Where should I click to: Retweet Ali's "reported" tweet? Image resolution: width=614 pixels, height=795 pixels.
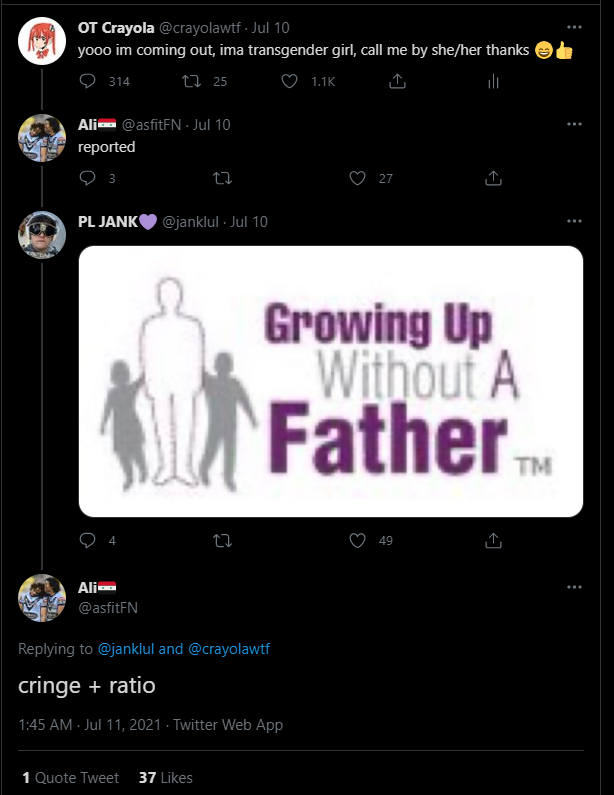[222, 178]
